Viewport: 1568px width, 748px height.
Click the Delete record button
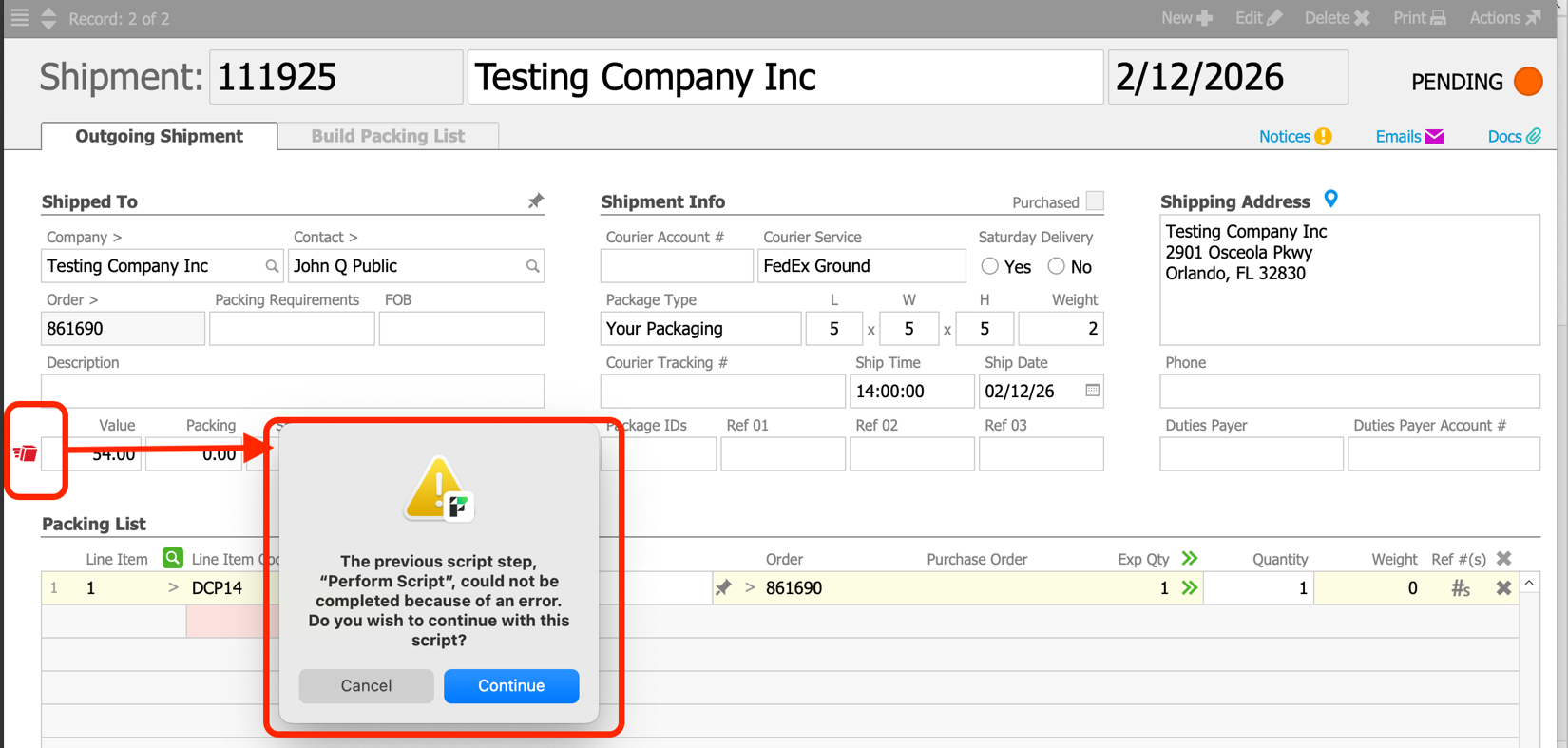[1337, 18]
